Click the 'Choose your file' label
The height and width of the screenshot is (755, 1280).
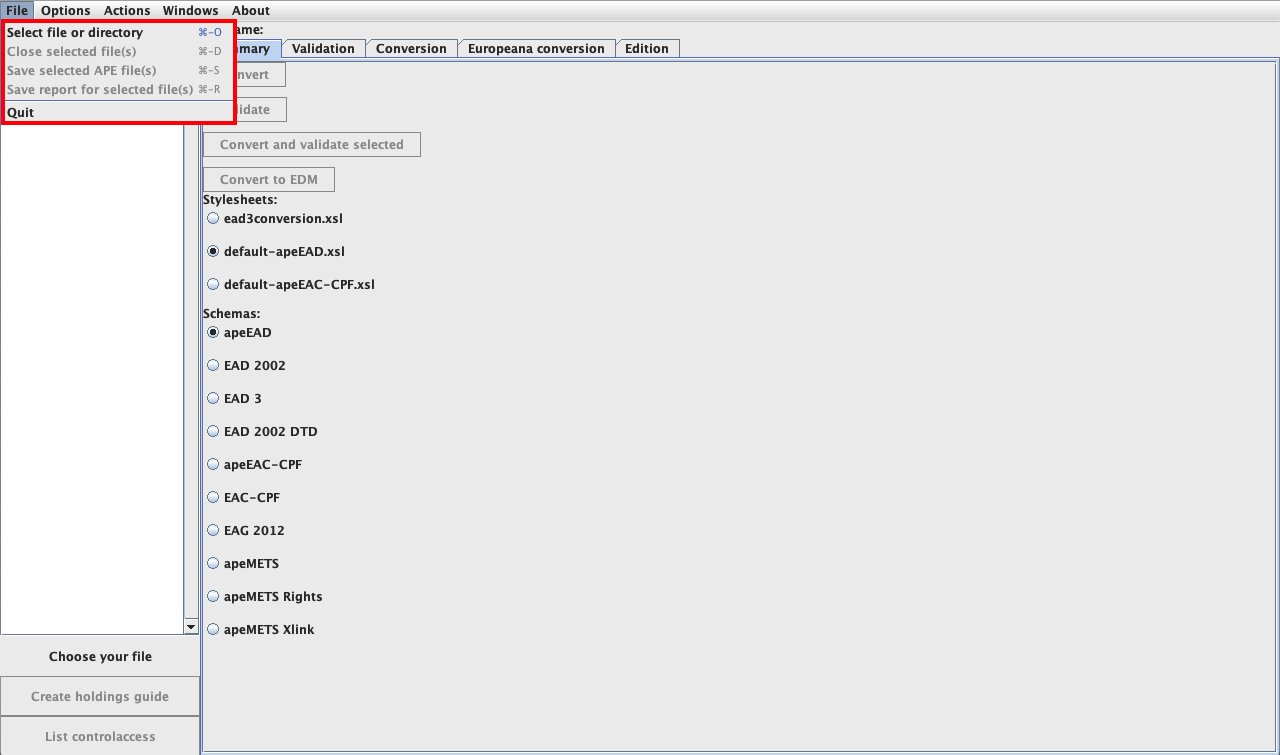(100, 656)
